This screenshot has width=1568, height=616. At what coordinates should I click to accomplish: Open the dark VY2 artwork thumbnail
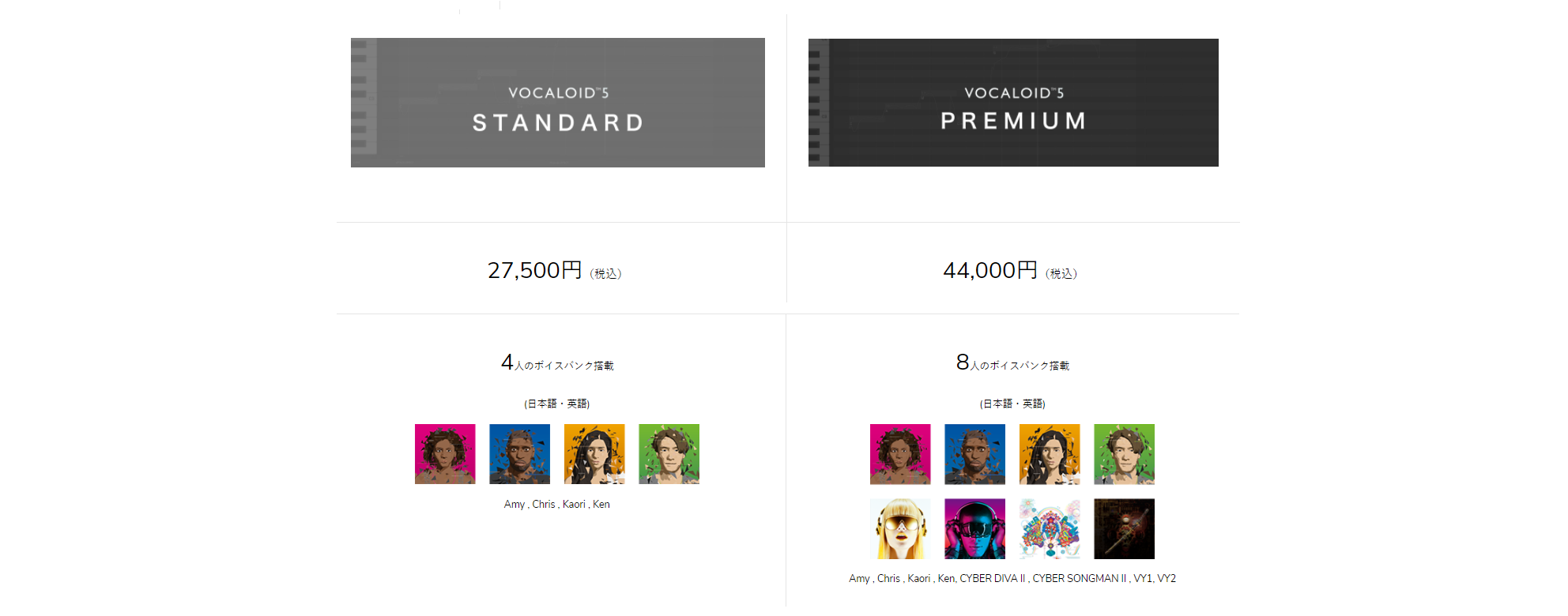[1124, 528]
